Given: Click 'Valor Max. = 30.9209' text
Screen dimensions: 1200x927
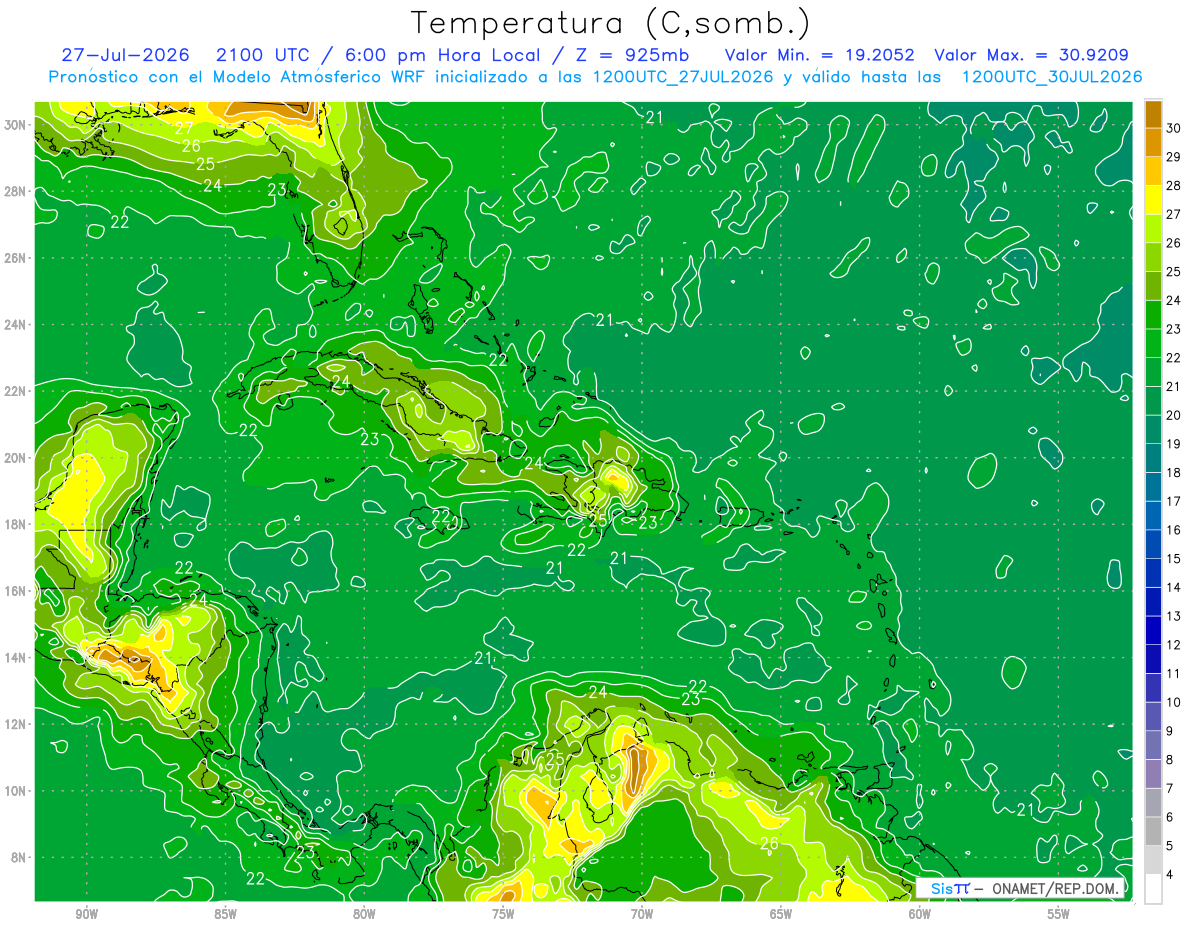Looking at the screenshot, I should [x=1032, y=55].
